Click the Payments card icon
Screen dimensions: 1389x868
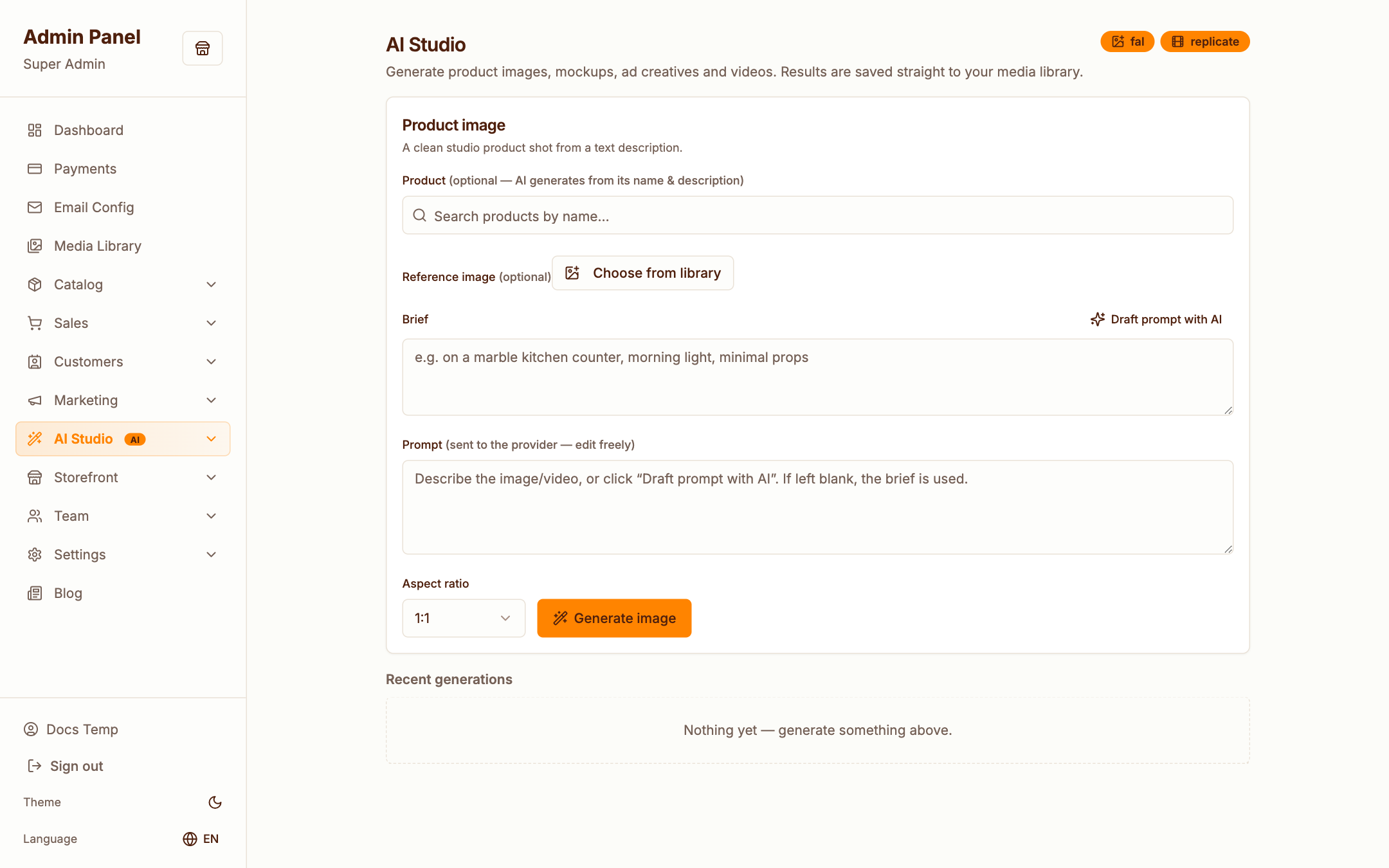click(35, 169)
